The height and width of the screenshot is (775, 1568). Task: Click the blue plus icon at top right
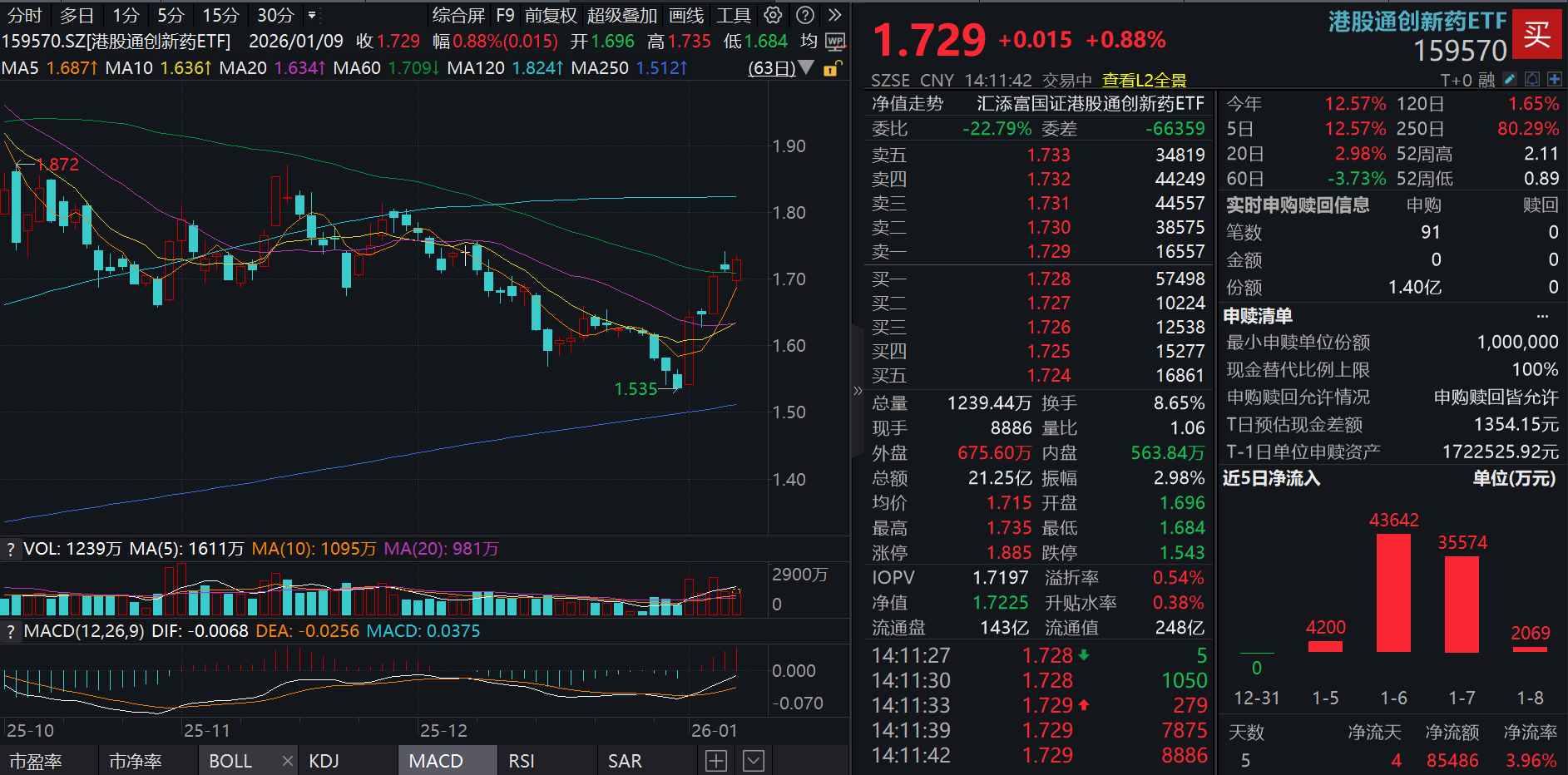pos(1555,79)
